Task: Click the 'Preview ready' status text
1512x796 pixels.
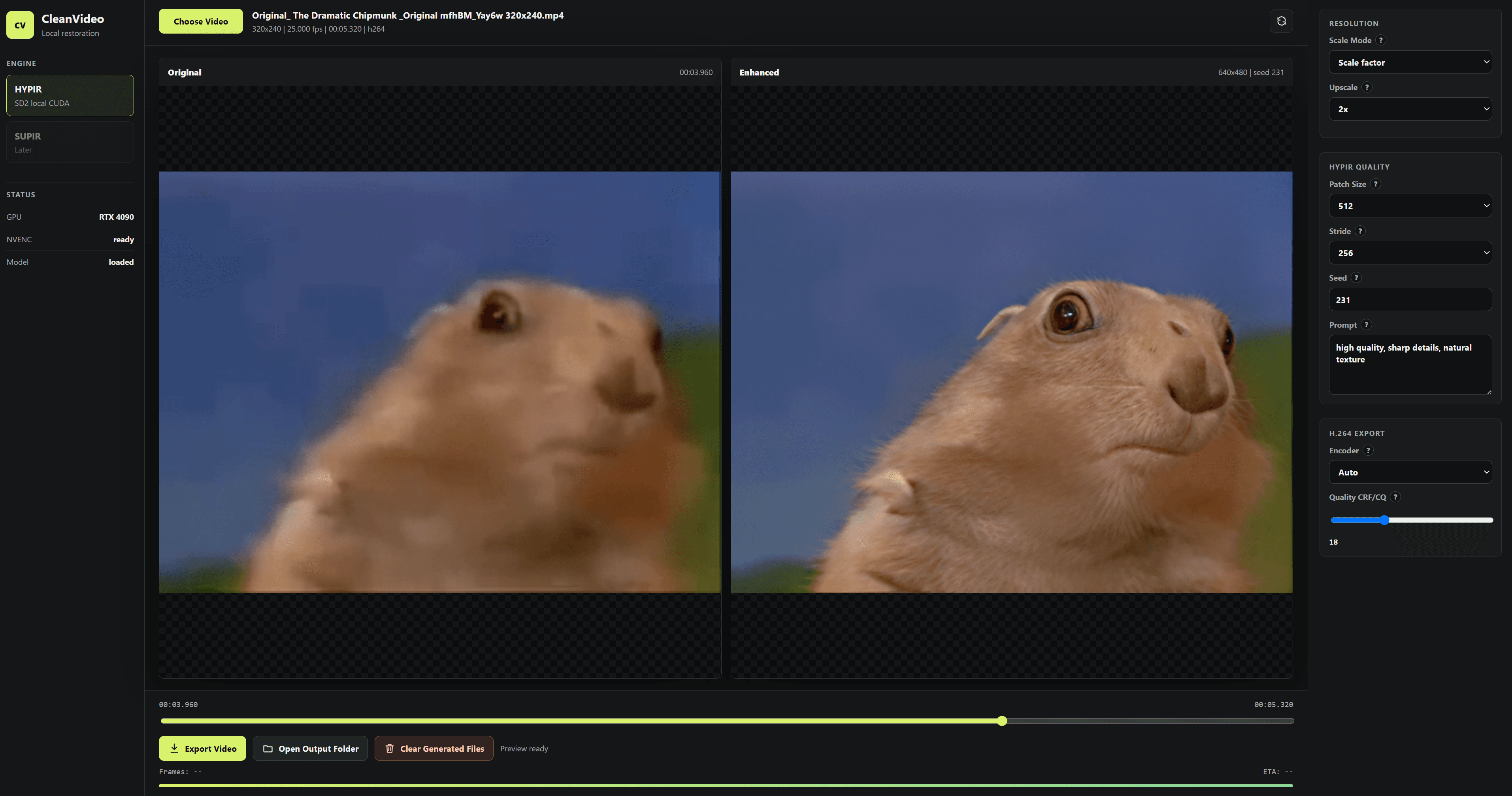Action: 524,749
